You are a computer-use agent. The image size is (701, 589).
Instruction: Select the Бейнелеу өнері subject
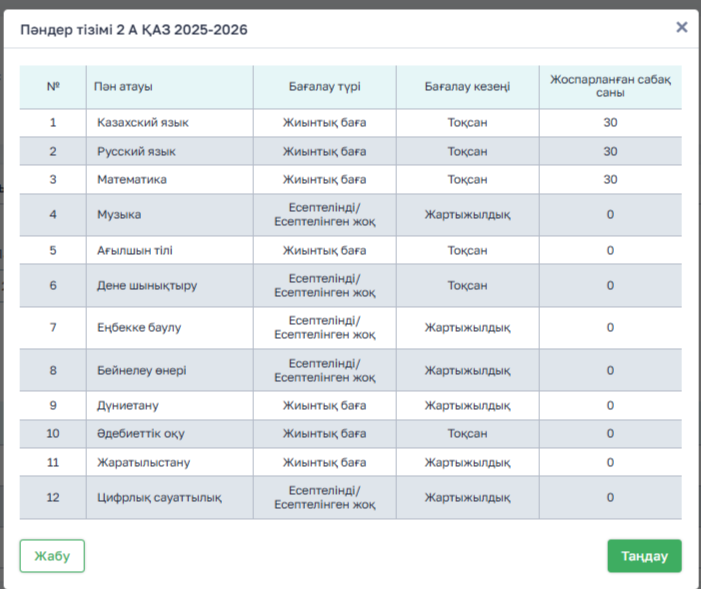tap(142, 370)
